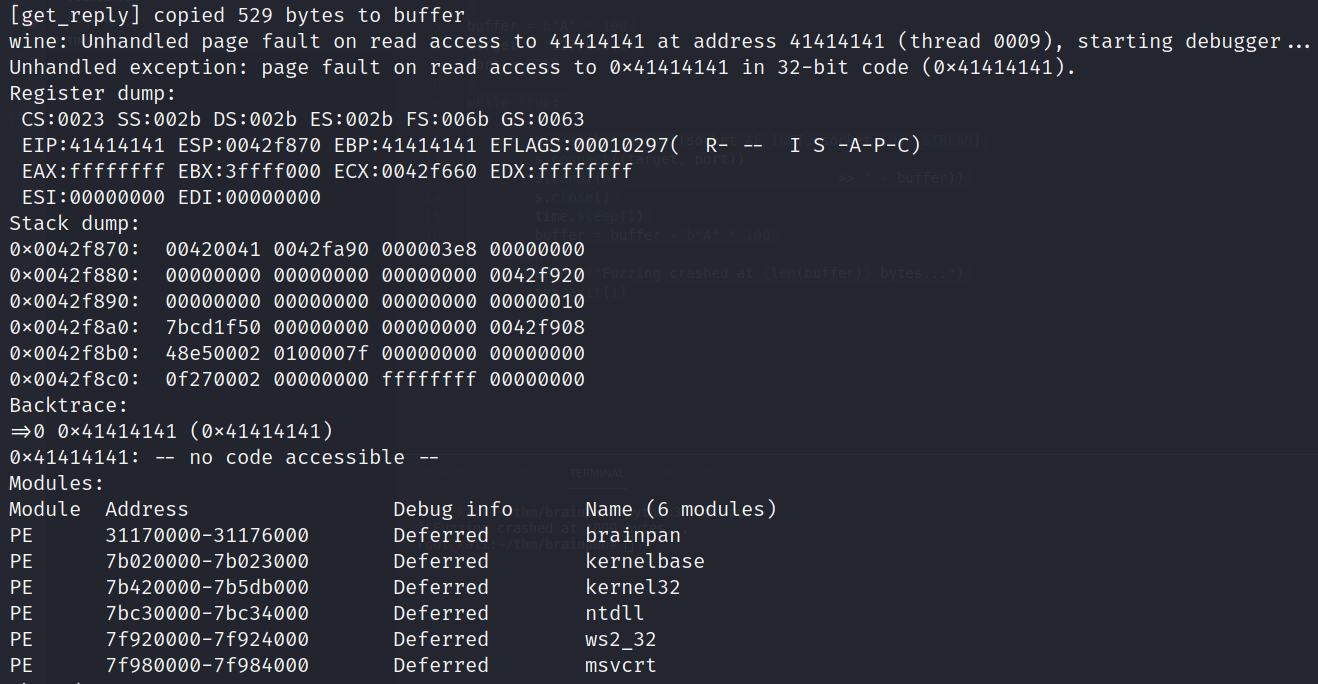The image size is (1318, 684).
Task: Click the 'Register dump:' heading
Action: [x=93, y=94]
